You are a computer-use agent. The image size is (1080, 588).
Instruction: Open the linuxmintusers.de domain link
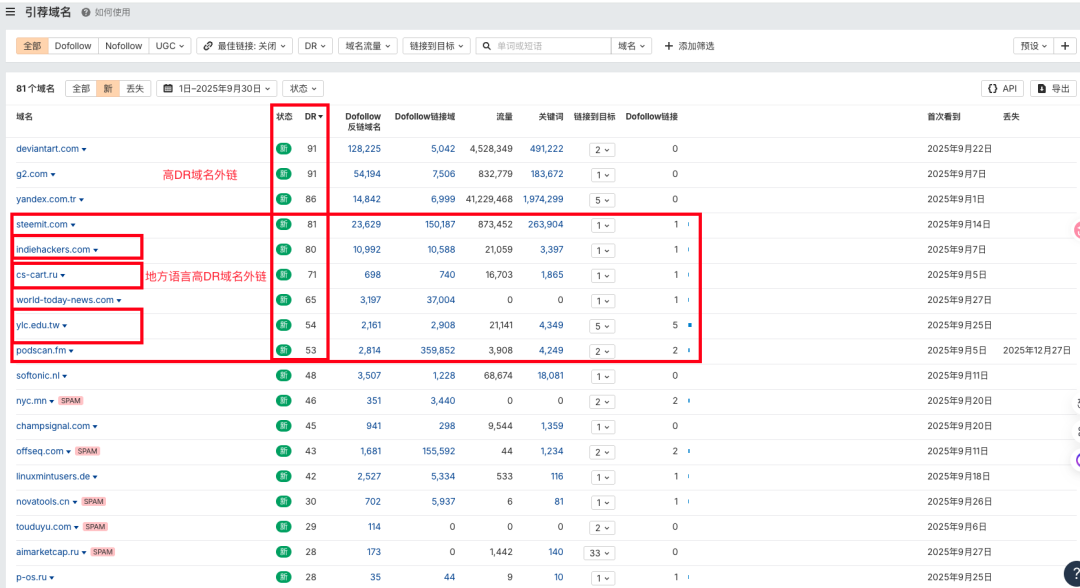point(53,476)
